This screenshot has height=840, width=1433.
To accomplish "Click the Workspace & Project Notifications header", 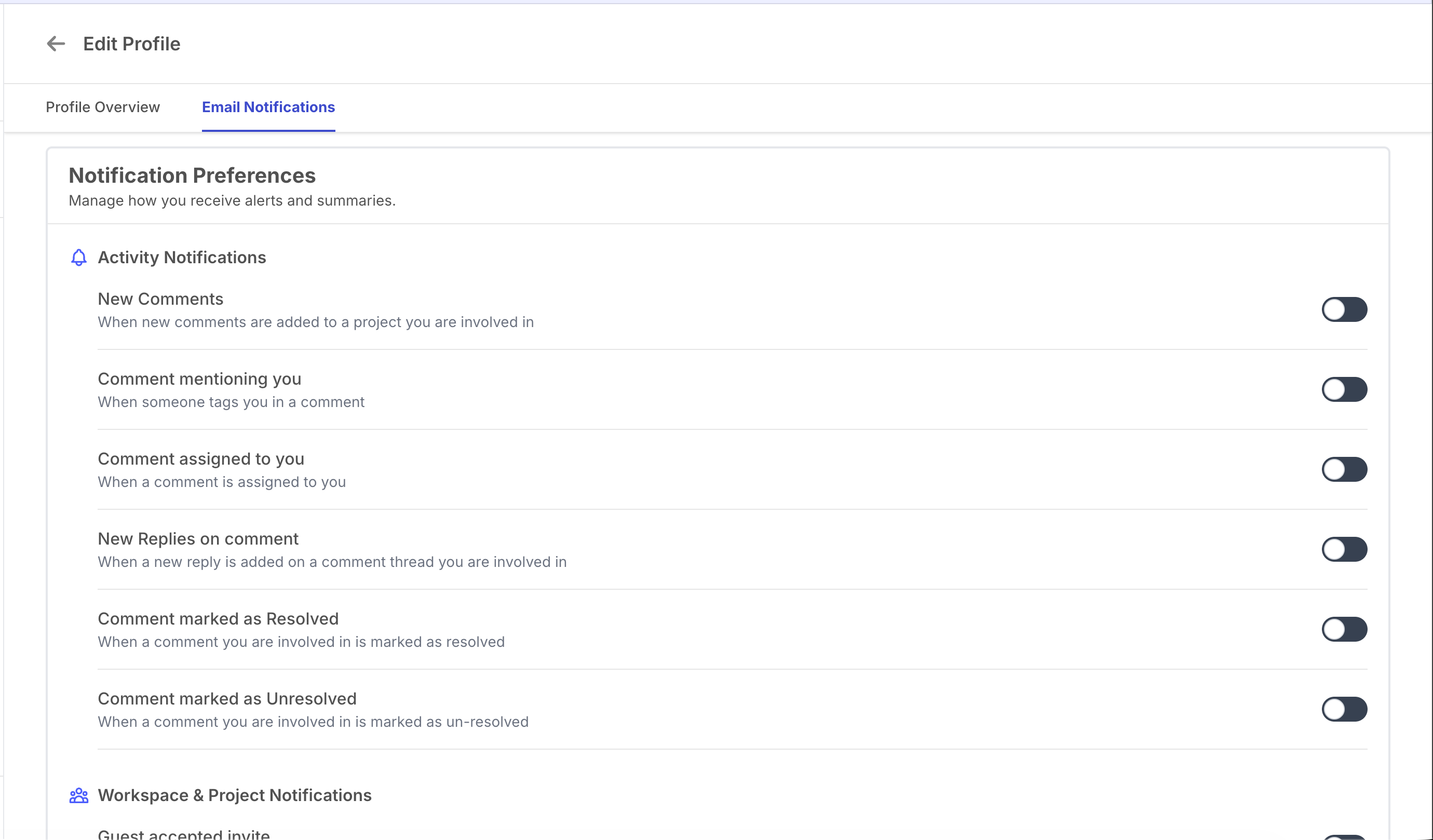I will pyautogui.click(x=235, y=795).
